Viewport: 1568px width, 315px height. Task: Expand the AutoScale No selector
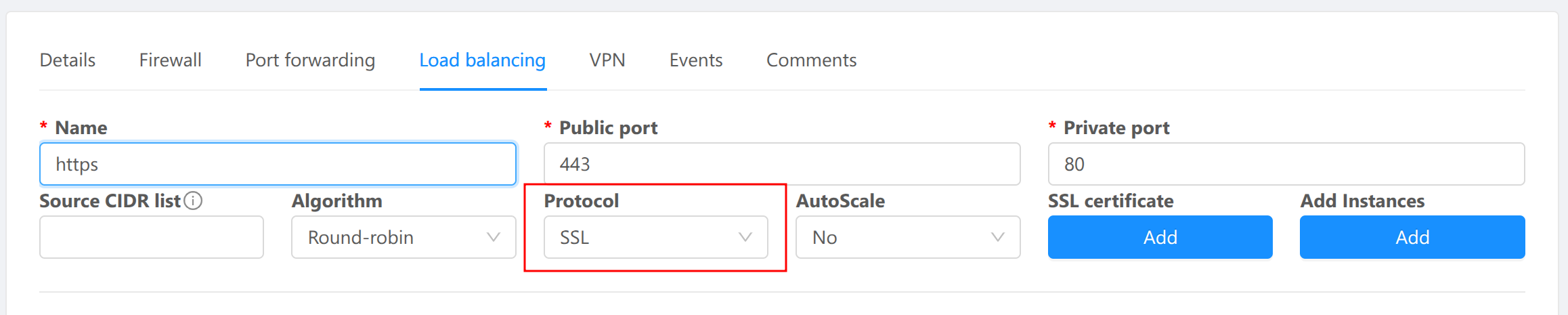908,237
